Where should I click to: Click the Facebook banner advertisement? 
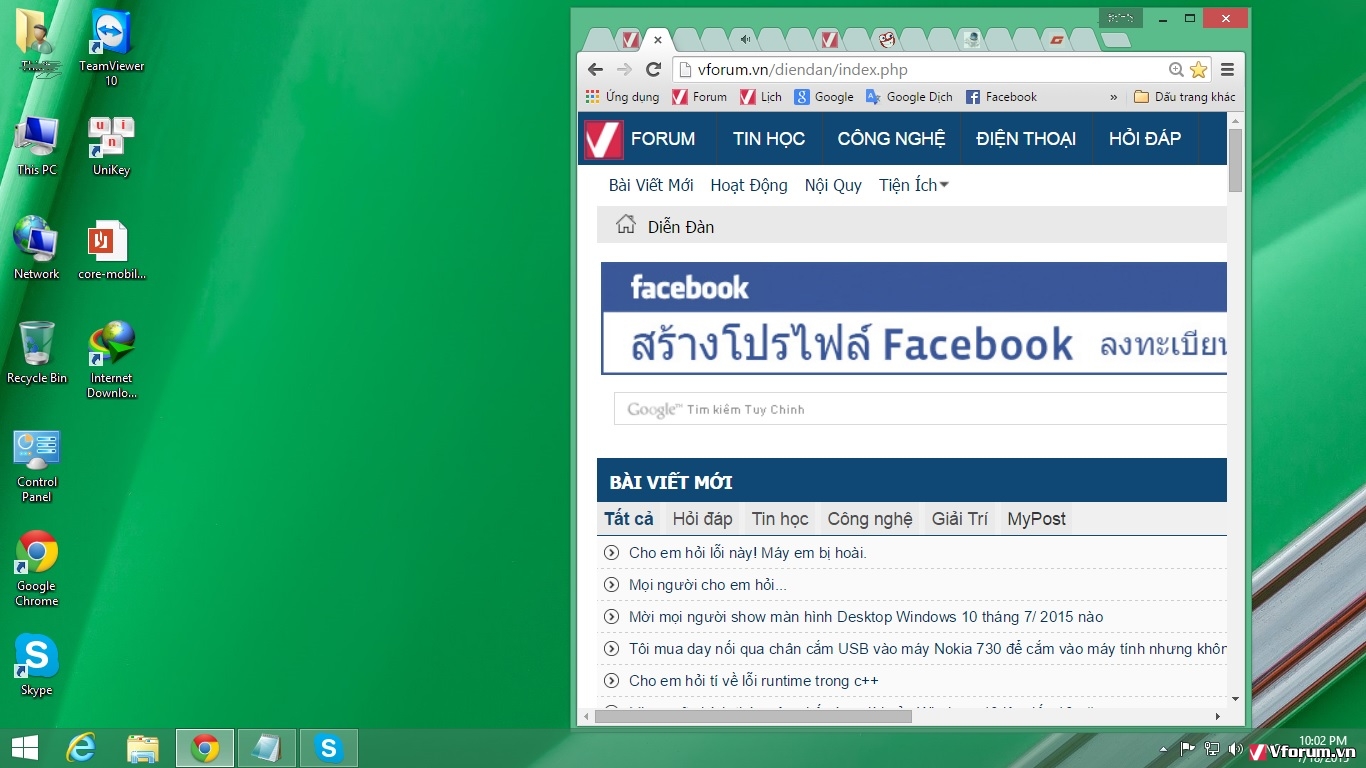(913, 318)
